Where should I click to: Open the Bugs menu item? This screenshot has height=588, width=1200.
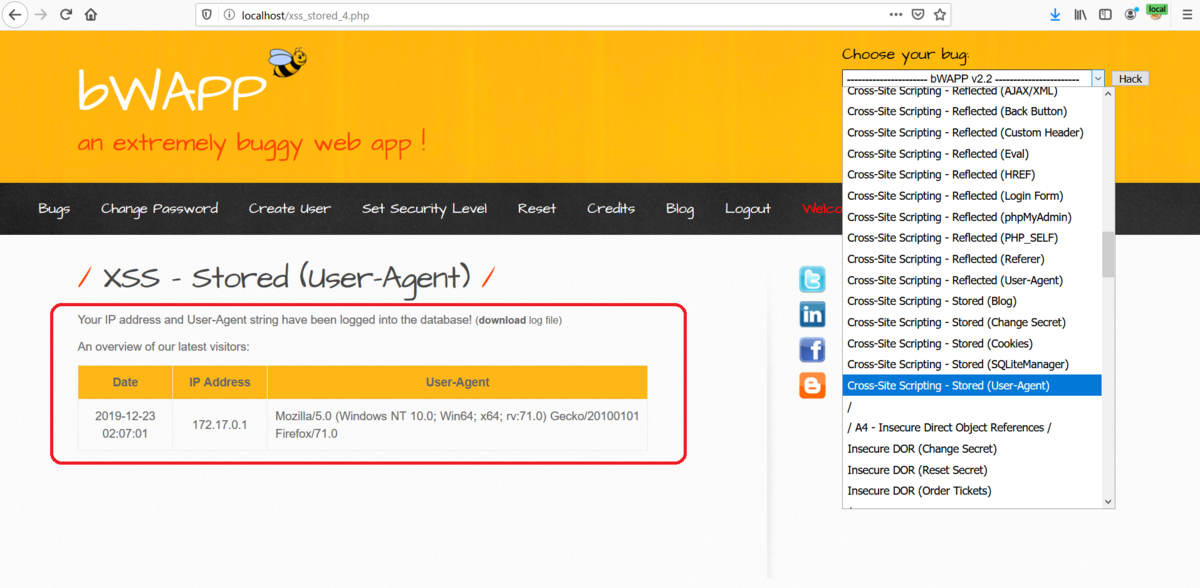pyautogui.click(x=54, y=208)
